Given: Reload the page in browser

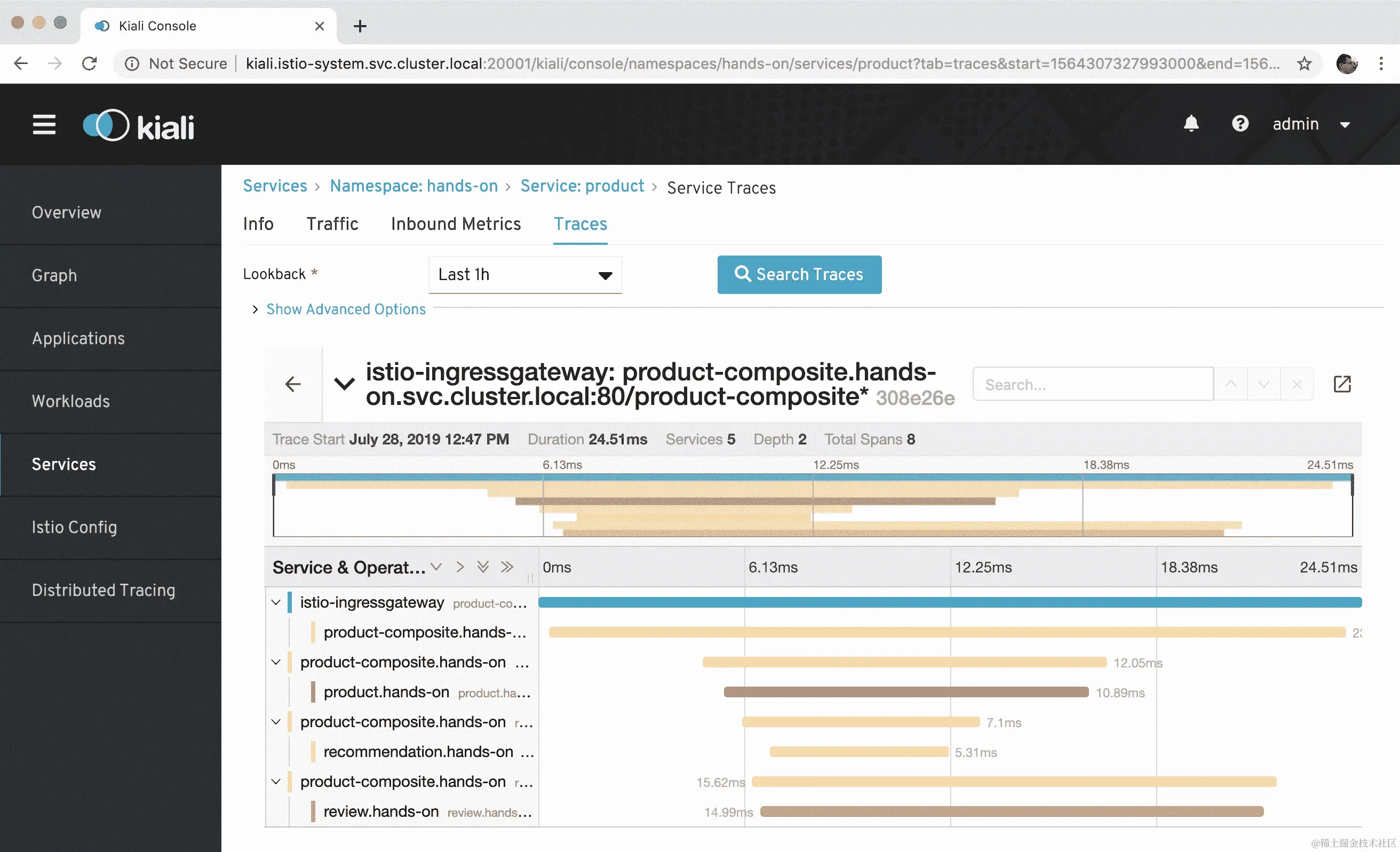Looking at the screenshot, I should [x=89, y=63].
